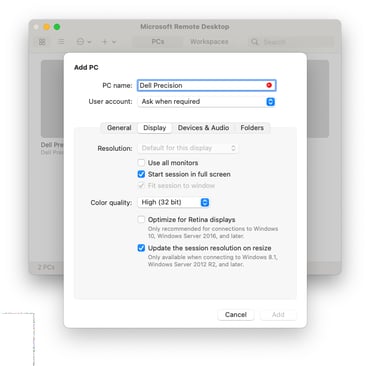Switch to the Devices & Audio tab

(203, 128)
